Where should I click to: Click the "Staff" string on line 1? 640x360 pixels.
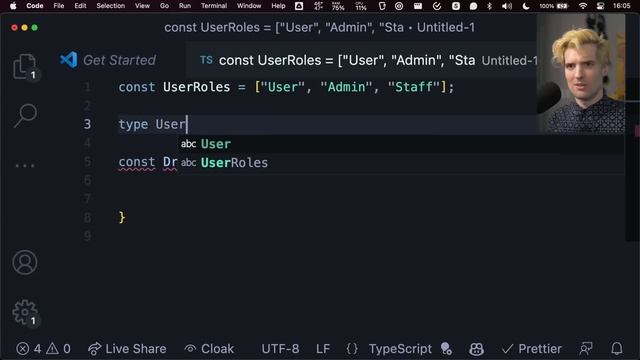tap(414, 87)
